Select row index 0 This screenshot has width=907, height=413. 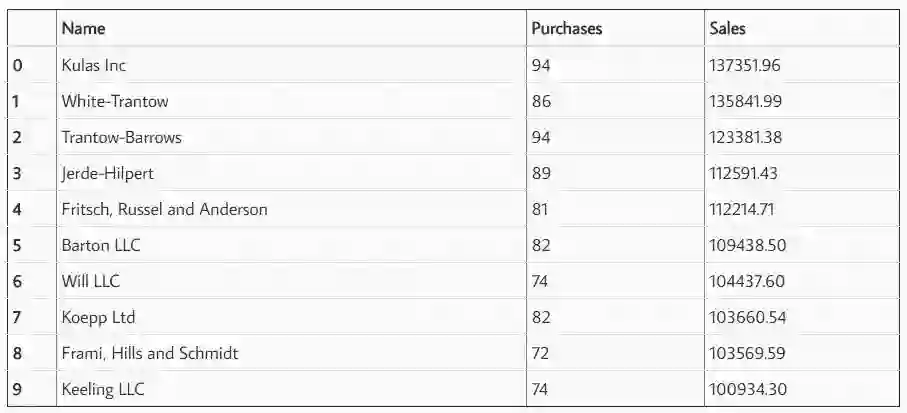point(17,65)
